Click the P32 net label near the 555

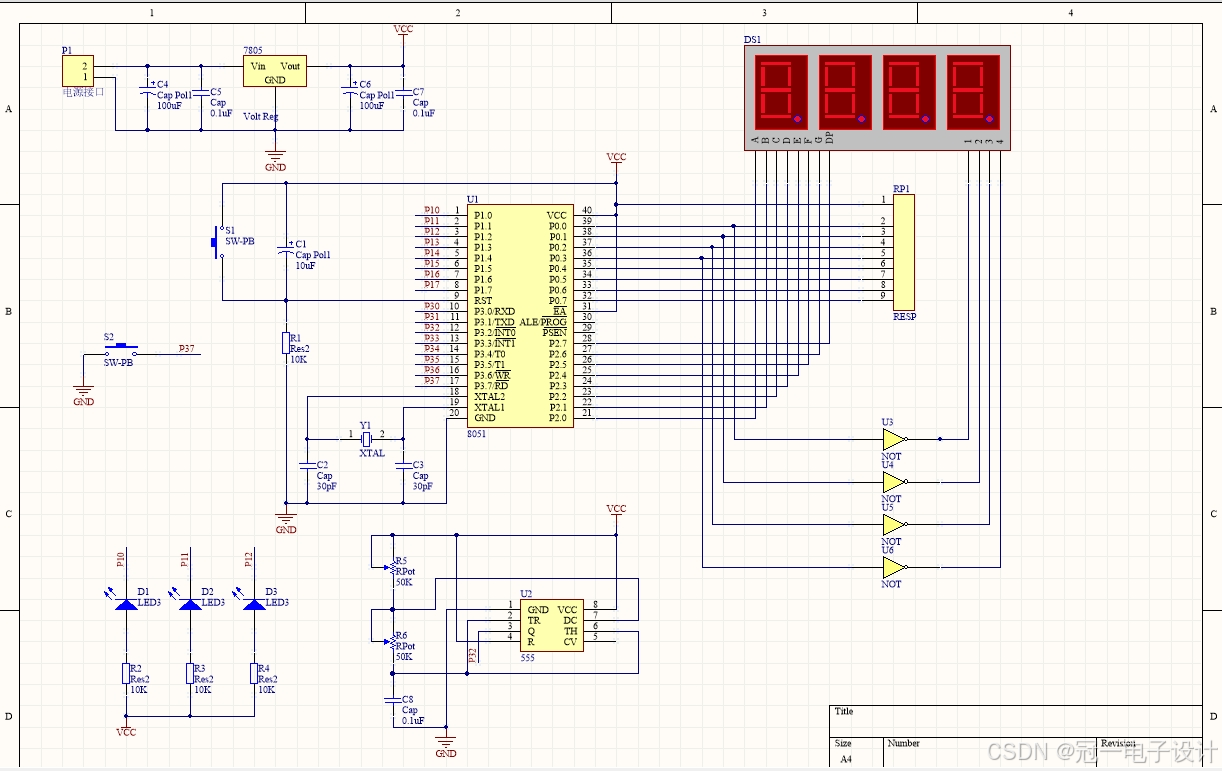[473, 655]
